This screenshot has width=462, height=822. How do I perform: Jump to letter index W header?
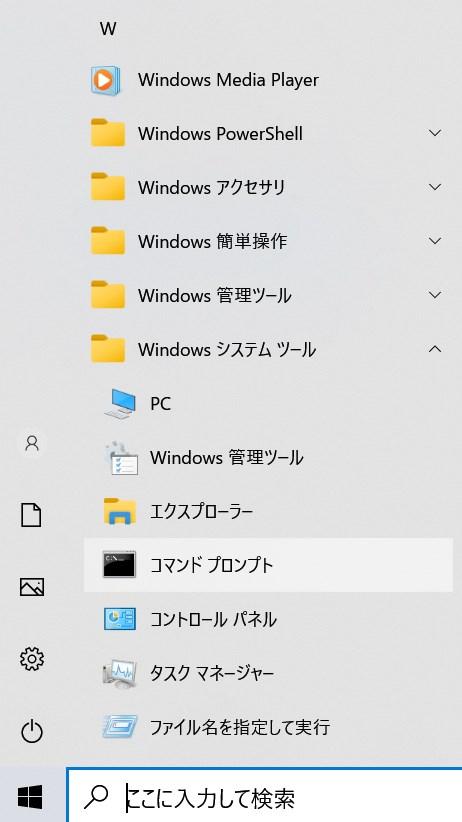(x=108, y=28)
